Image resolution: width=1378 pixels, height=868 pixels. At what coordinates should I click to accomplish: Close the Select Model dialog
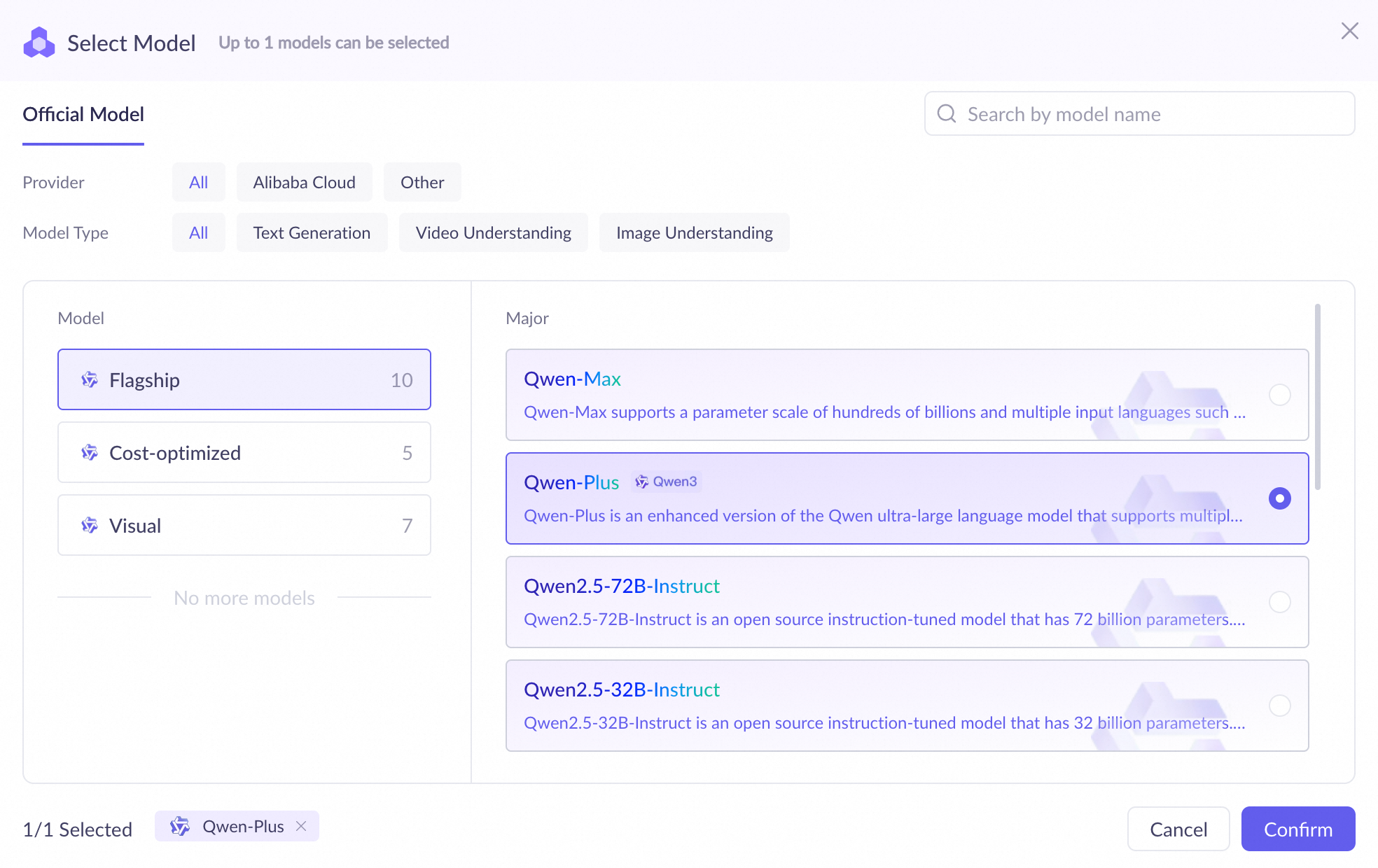1349,31
